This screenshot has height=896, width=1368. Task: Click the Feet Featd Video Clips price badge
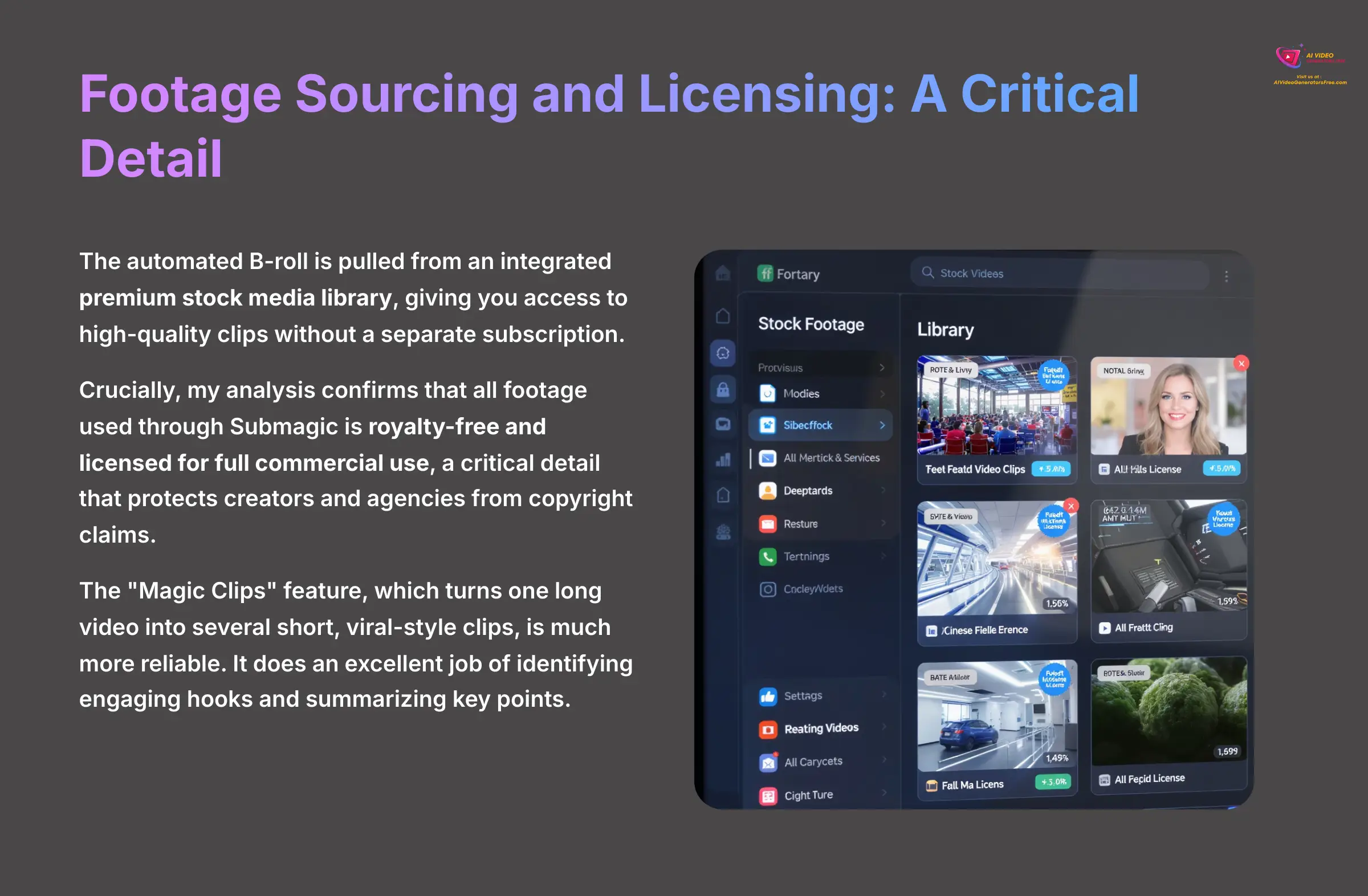(x=1051, y=469)
